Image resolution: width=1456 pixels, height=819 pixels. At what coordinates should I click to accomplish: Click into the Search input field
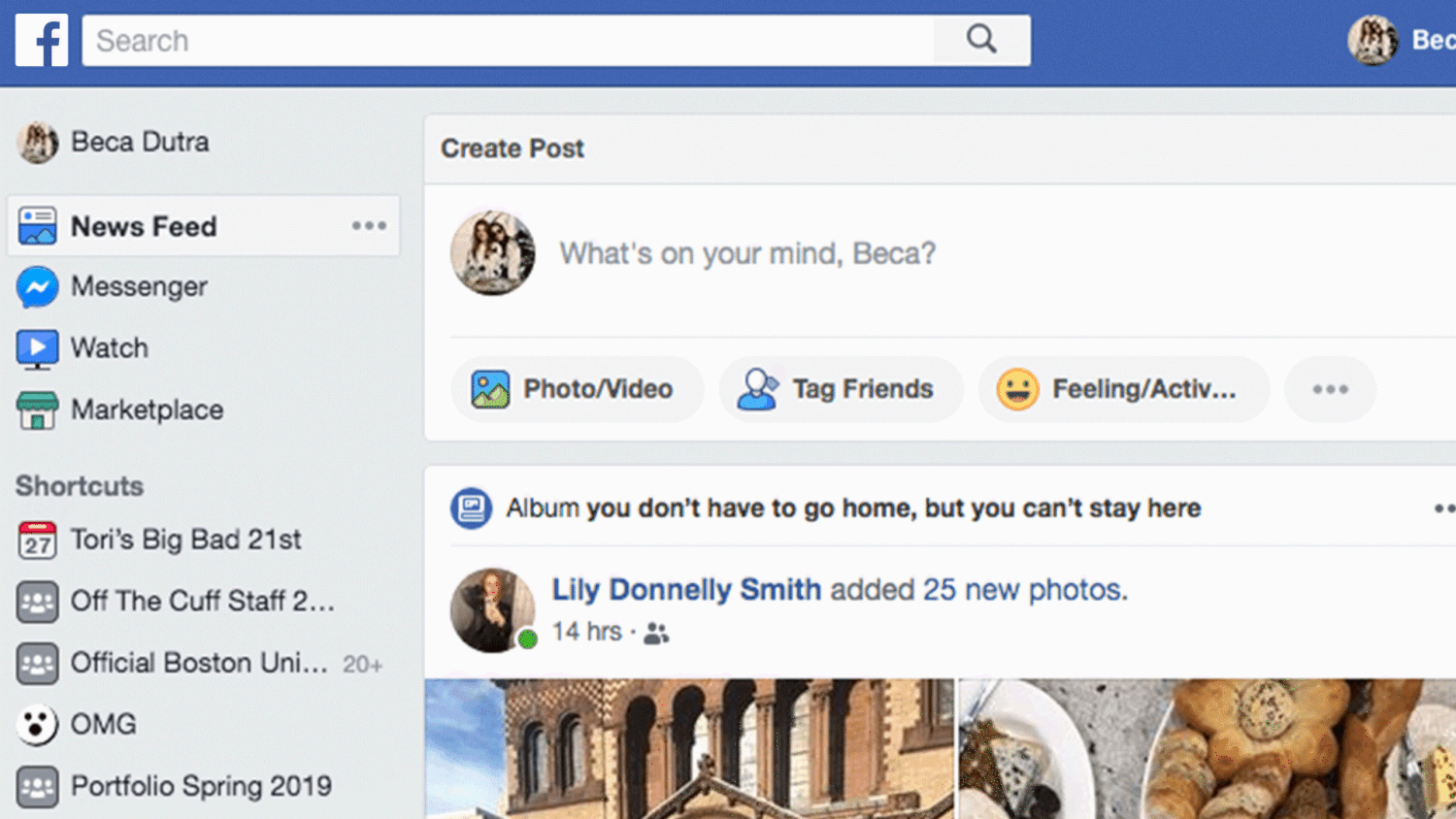[509, 41]
